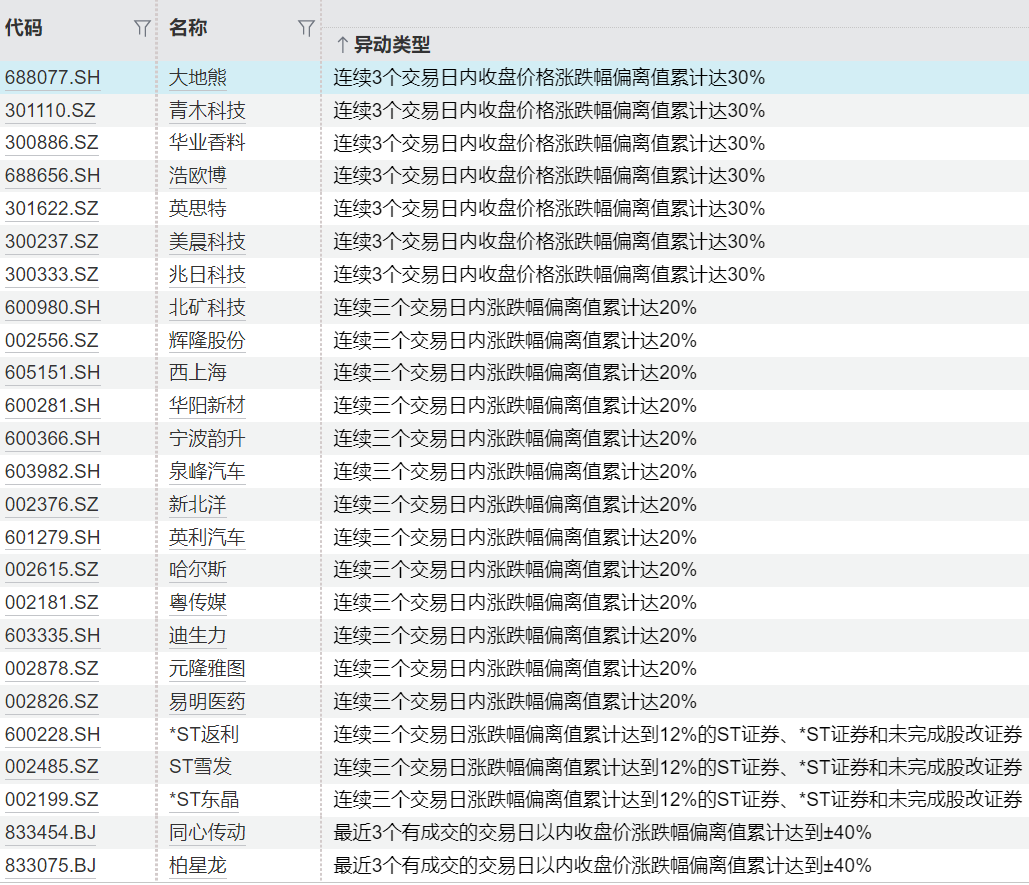Open stock code 833075.BJ

coord(51,865)
